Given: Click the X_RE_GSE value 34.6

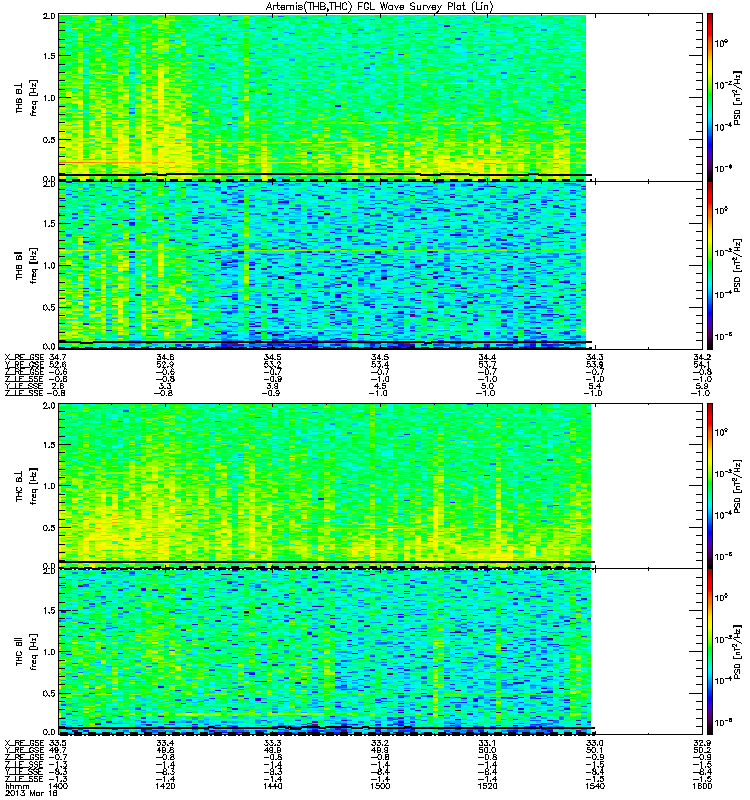Looking at the screenshot, I should [165, 357].
